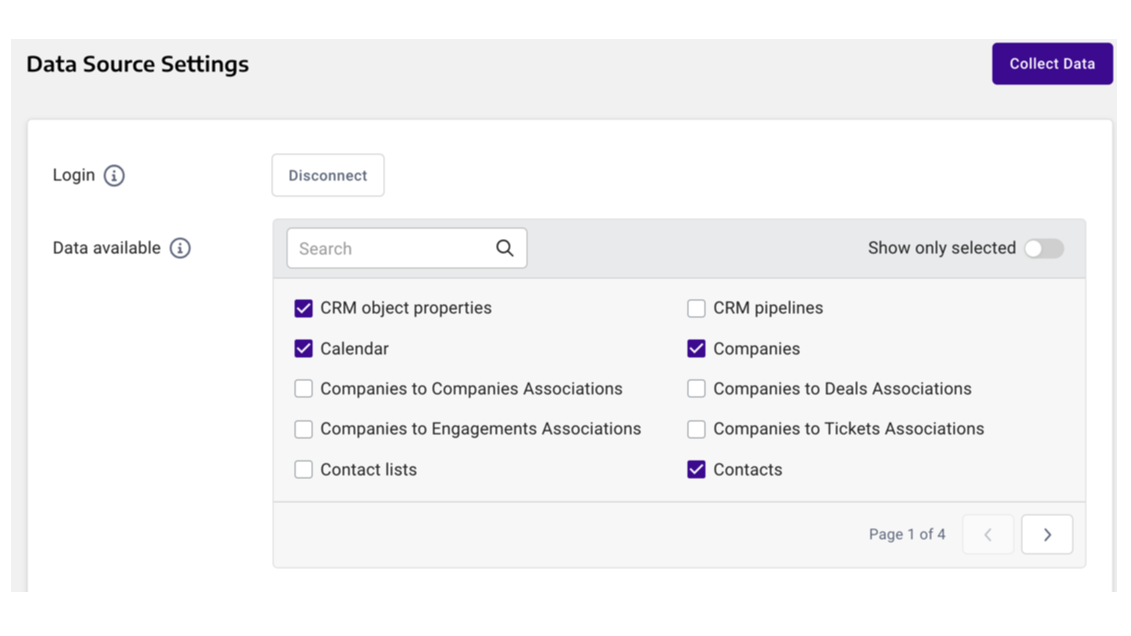Enable CRM pipelines checkbox
This screenshot has height=636, width=1131.
click(697, 308)
